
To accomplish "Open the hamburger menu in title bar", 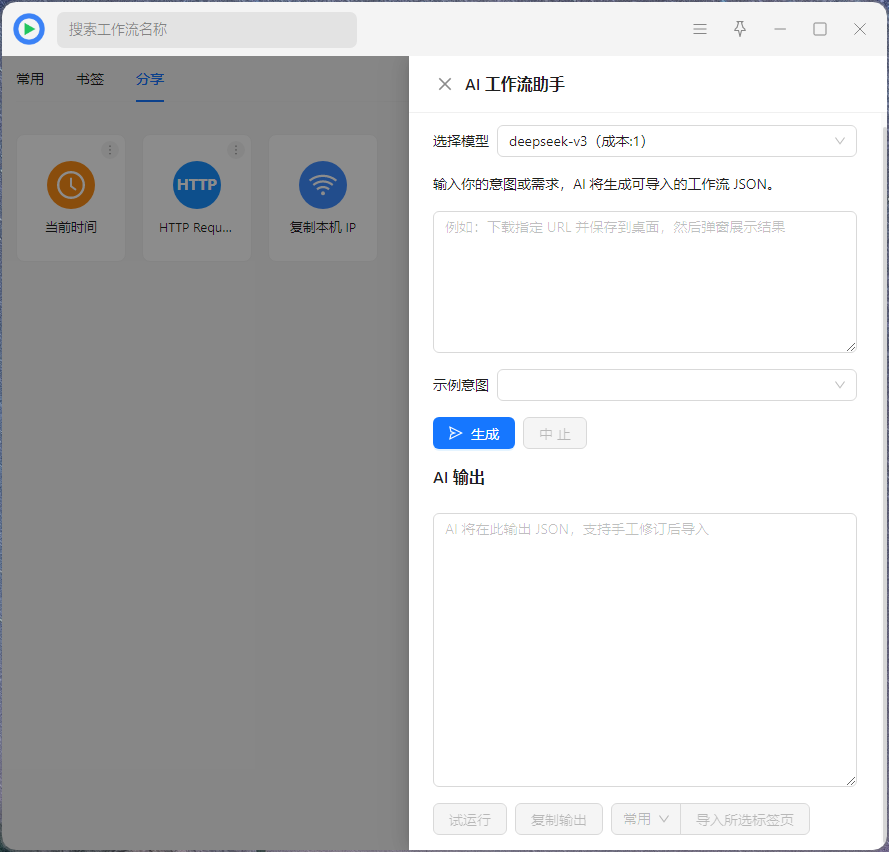I will [700, 29].
